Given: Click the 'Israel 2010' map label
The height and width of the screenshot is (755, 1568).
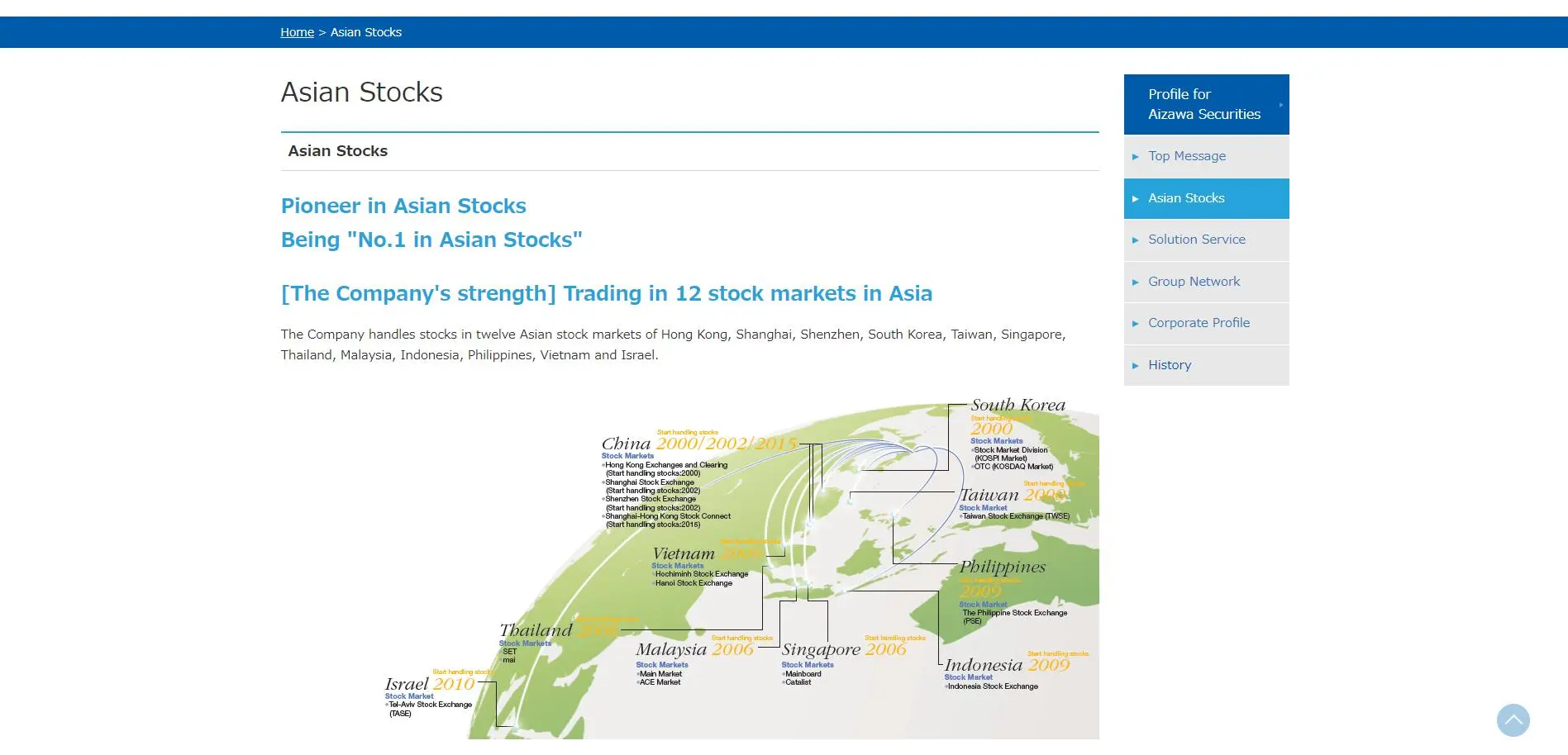Looking at the screenshot, I should 430,684.
